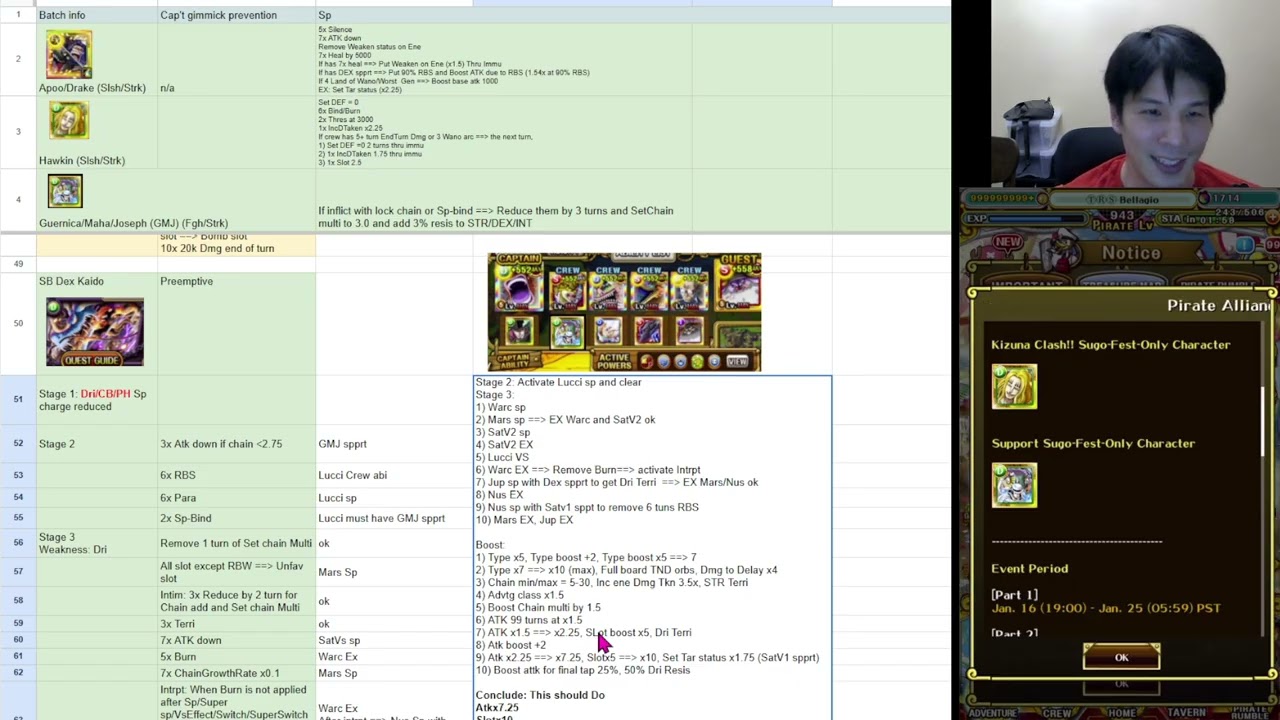Select the Hawkin character icon in spreadsheet
Image resolution: width=1280 pixels, height=720 pixels.
point(68,121)
